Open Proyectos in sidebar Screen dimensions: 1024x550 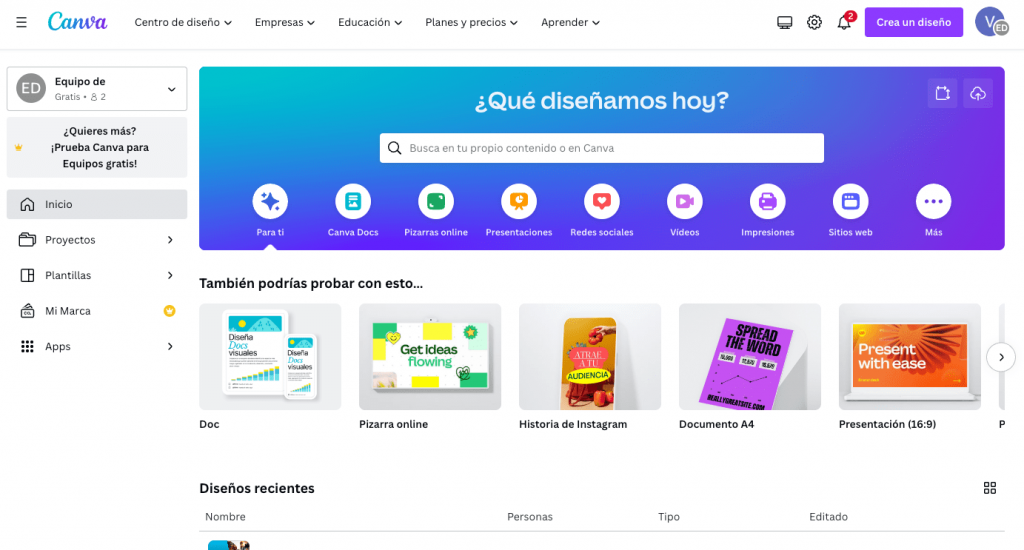(97, 240)
